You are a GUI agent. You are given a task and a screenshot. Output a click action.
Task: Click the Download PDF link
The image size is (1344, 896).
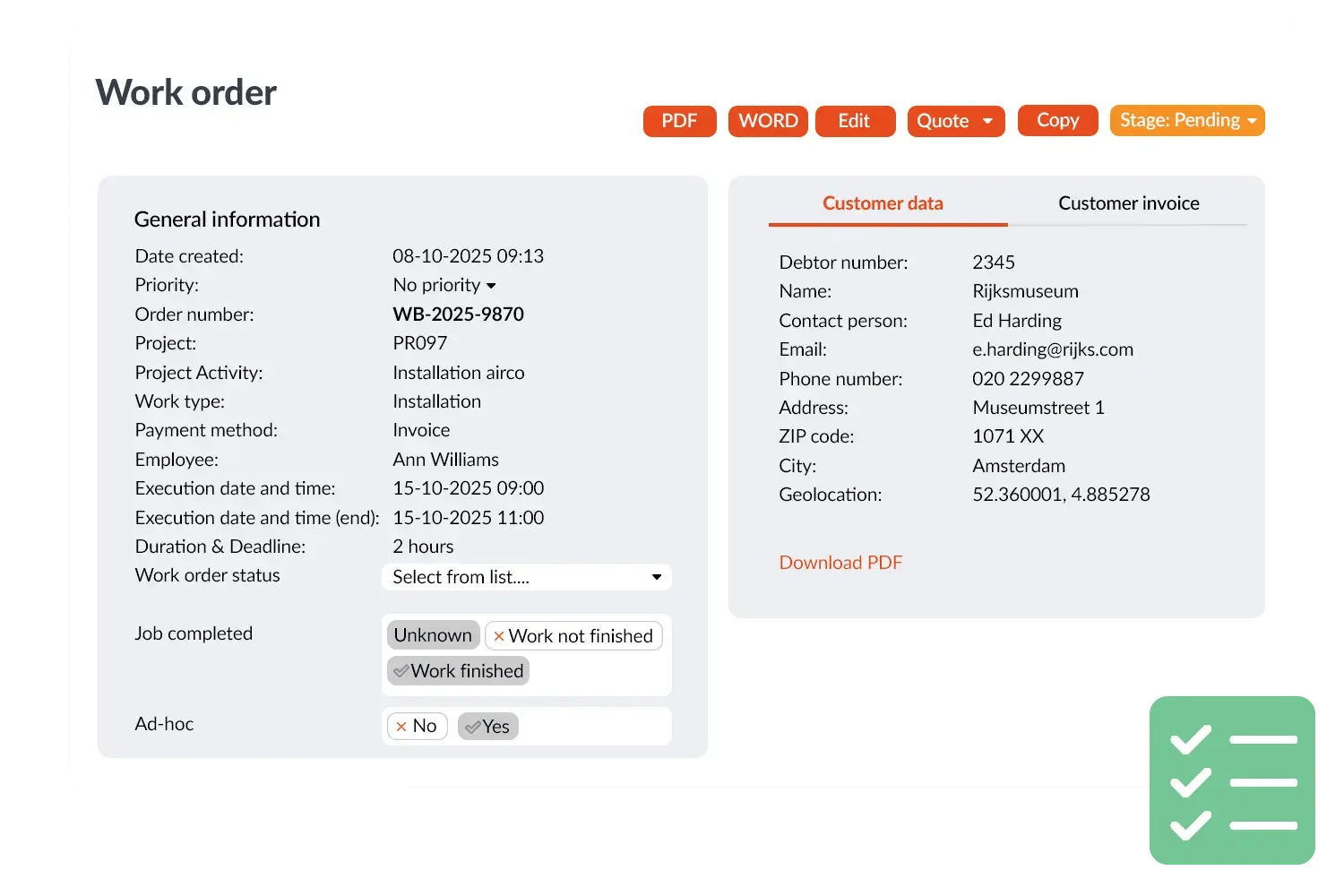[x=840, y=563]
